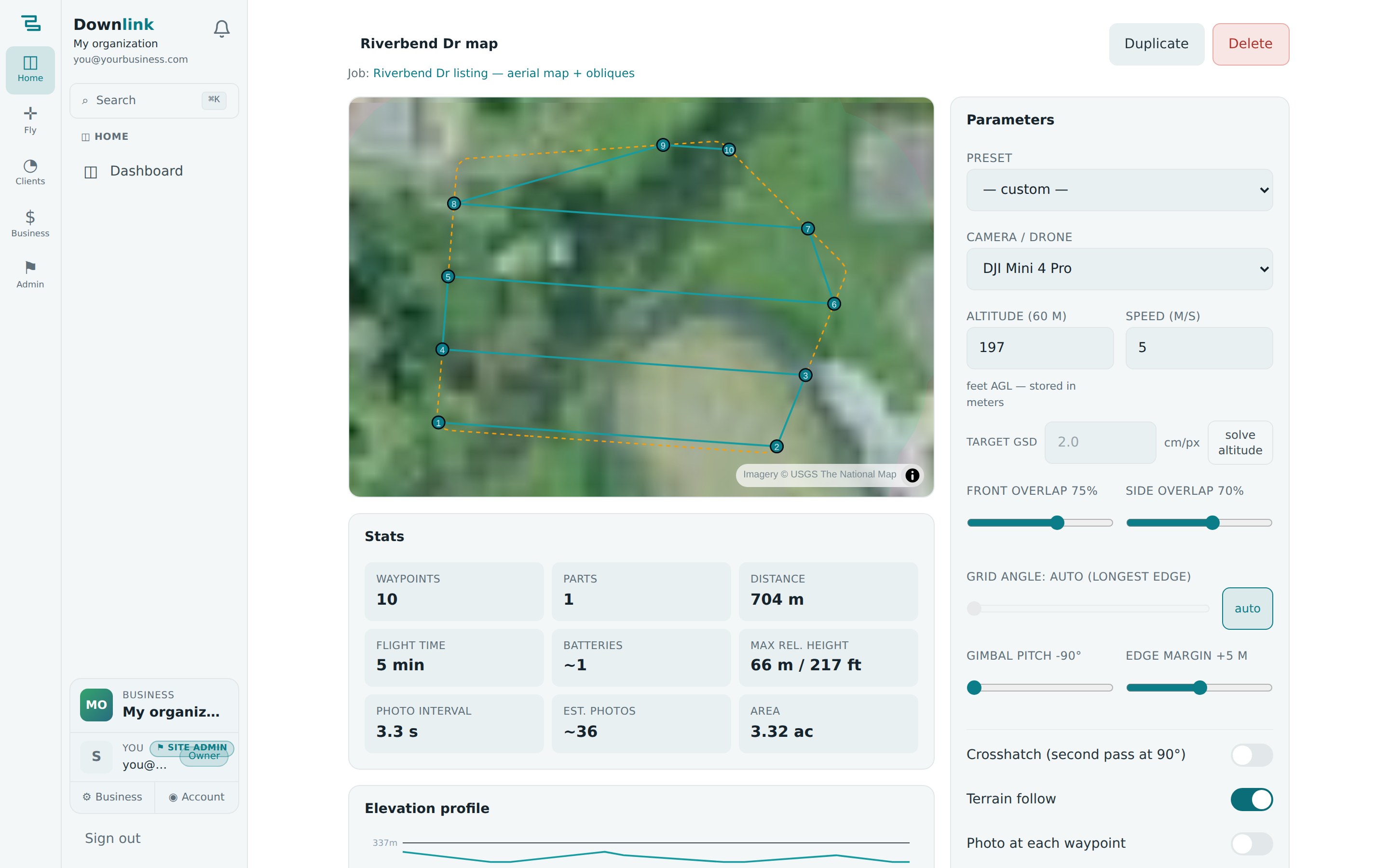Click the S user avatar

pyautogui.click(x=96, y=756)
